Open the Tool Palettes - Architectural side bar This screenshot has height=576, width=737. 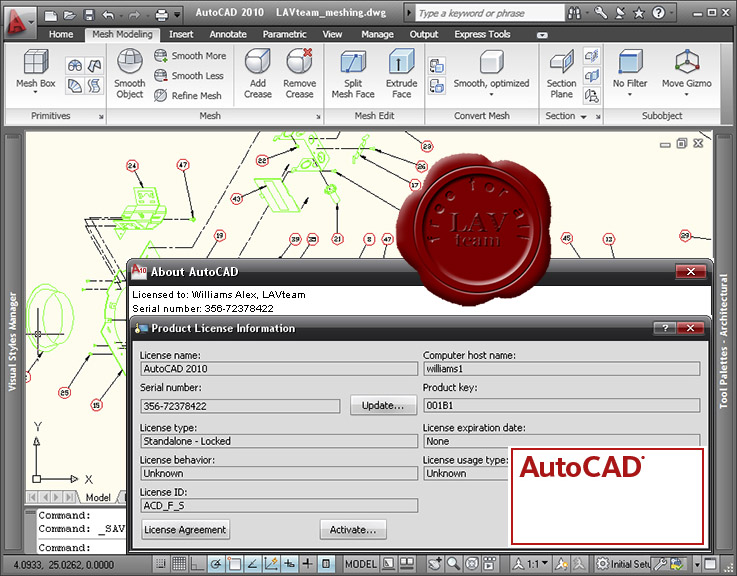[723, 342]
